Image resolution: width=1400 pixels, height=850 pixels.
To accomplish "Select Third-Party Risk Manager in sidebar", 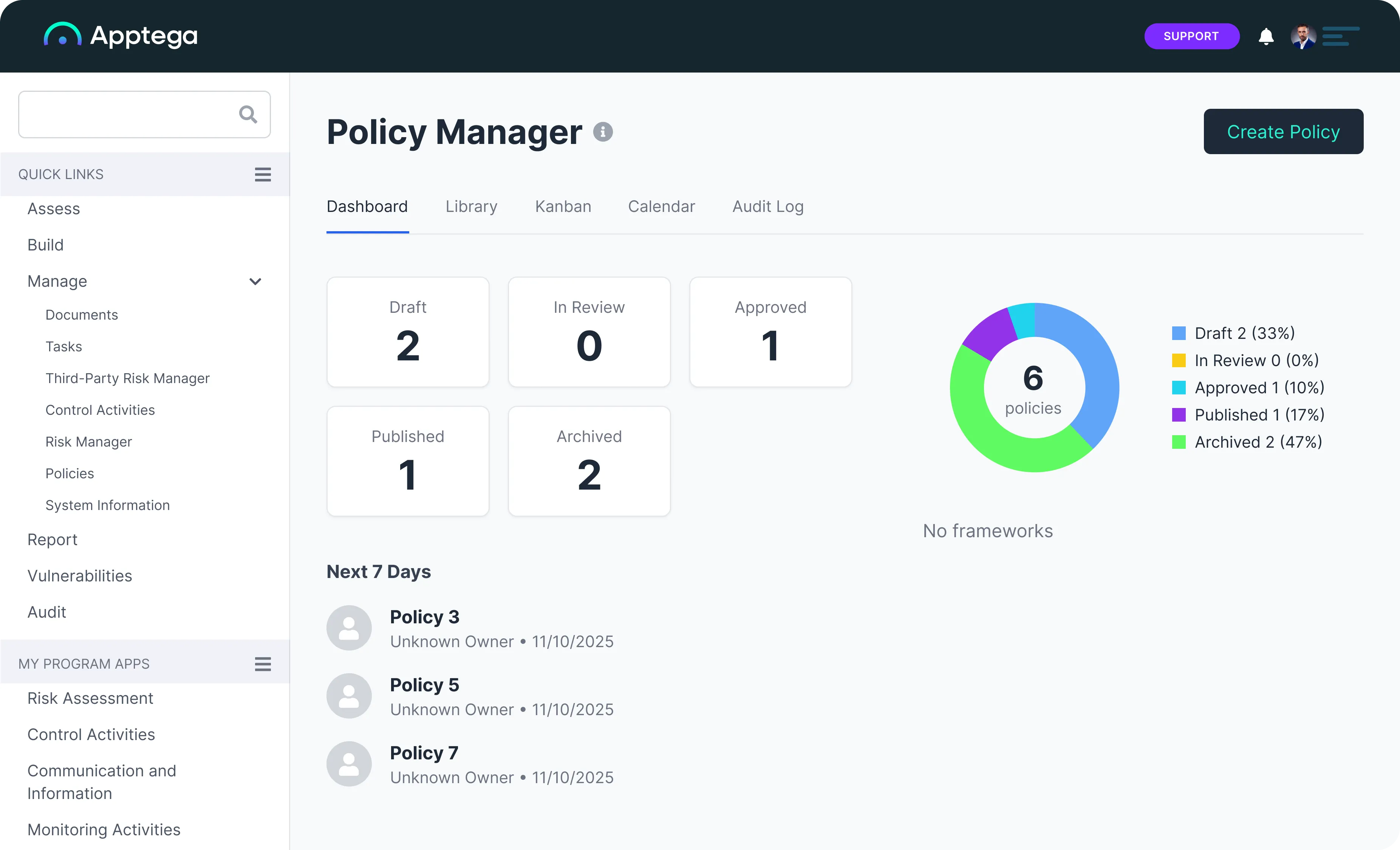I will click(127, 378).
